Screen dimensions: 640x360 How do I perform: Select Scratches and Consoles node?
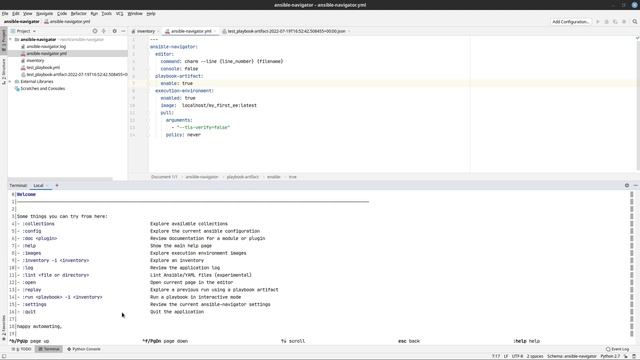coord(42,89)
